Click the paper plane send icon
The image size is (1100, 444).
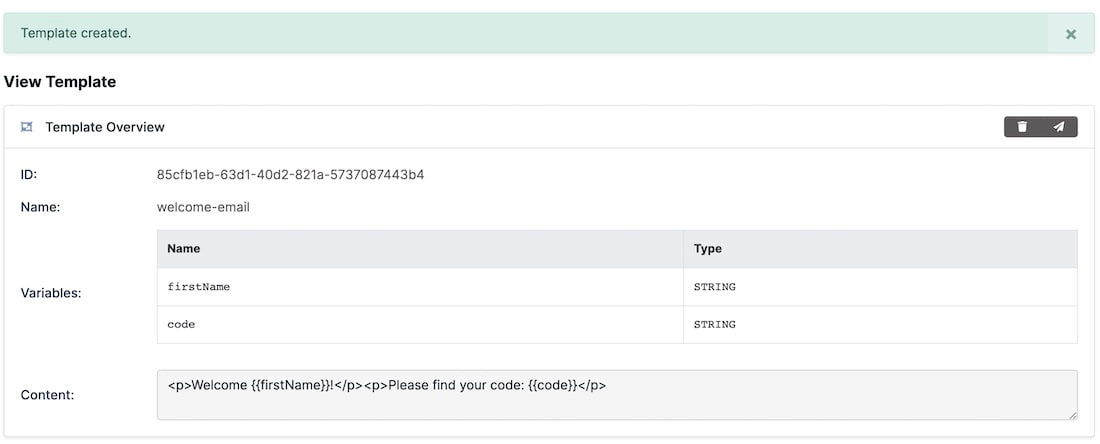[x=1059, y=127]
